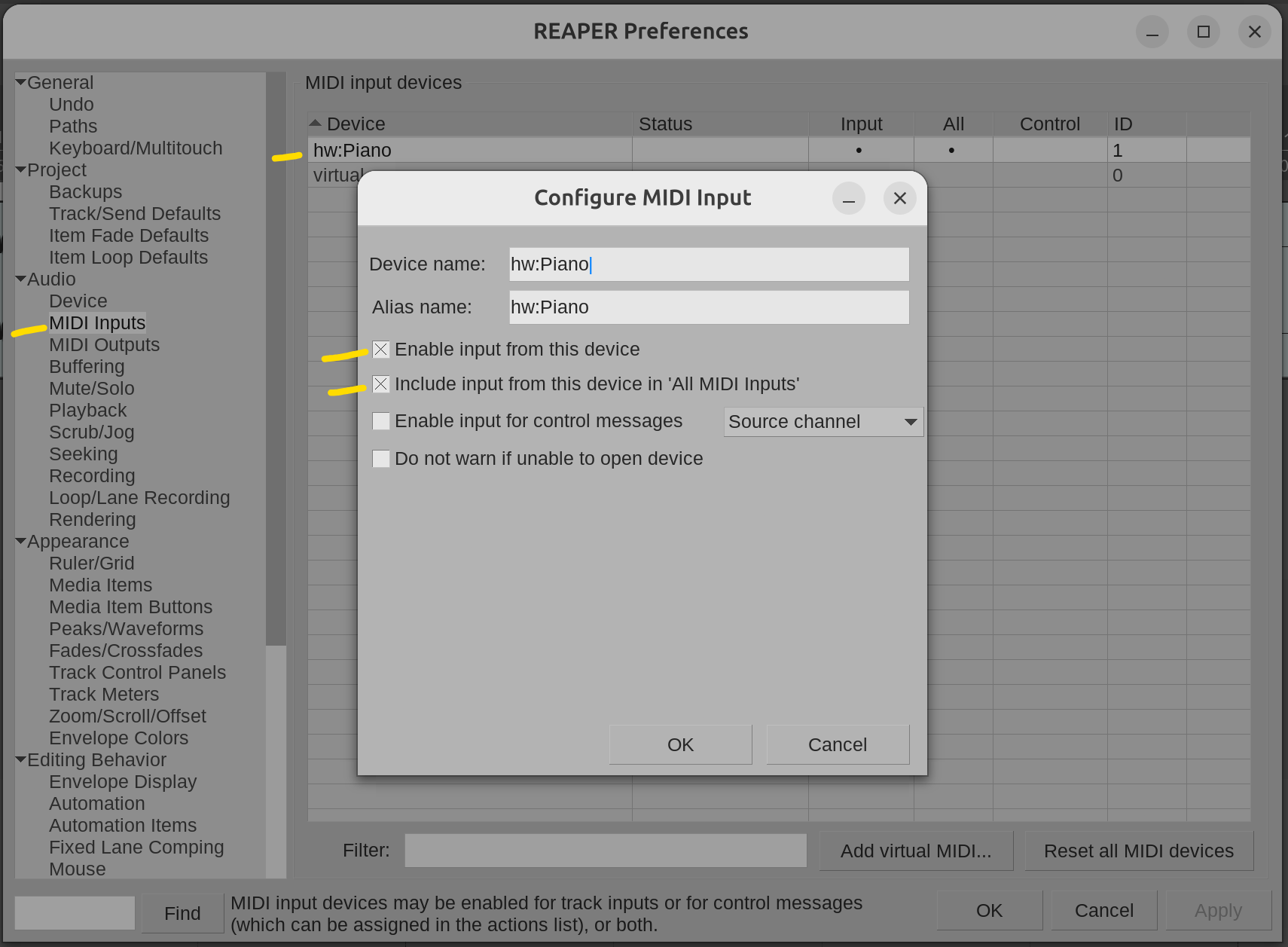Close the REAPER Preferences window
Screen dimensions: 1288x947
pyautogui.click(x=1255, y=32)
